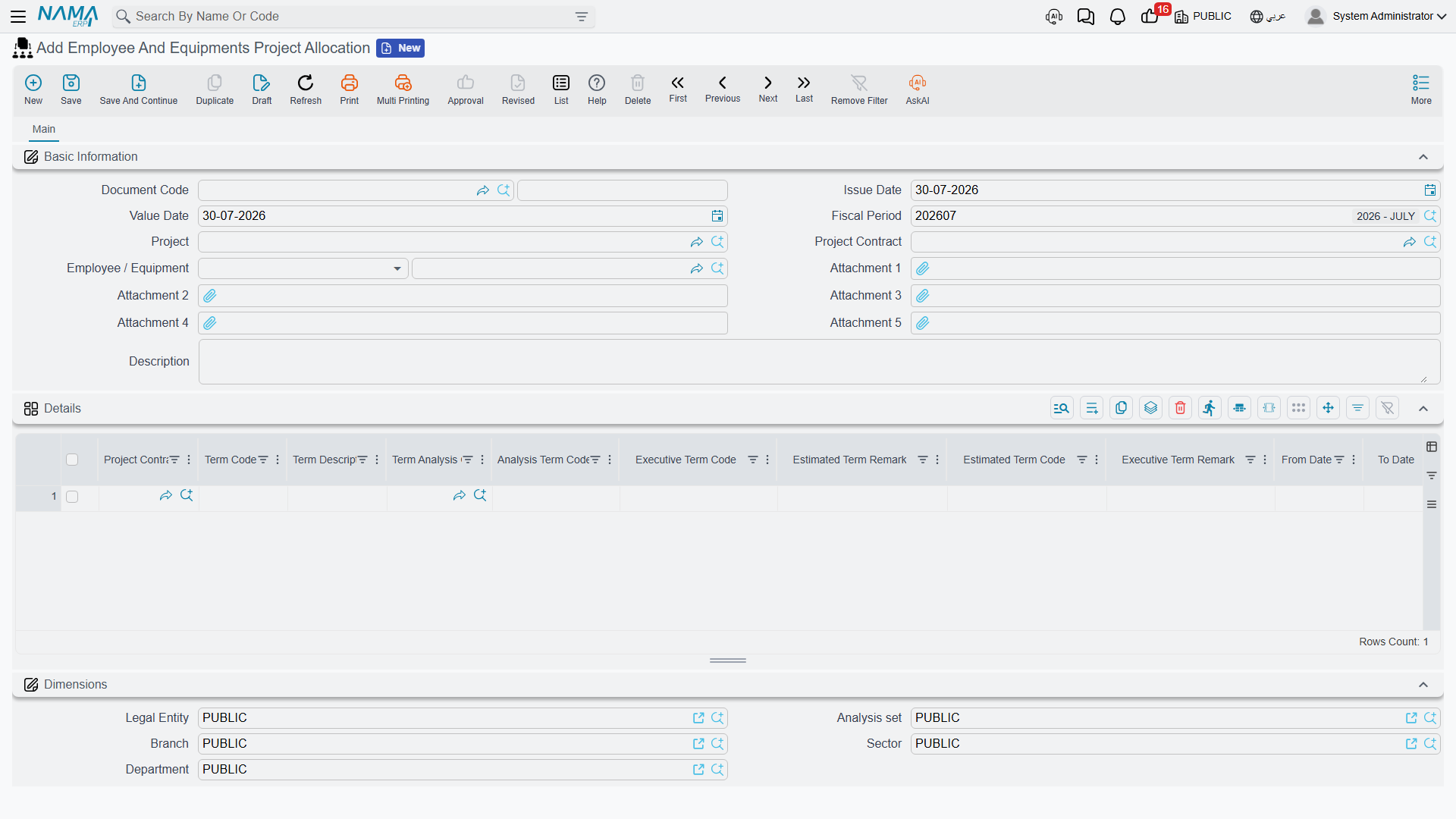The height and width of the screenshot is (819, 1456).
Task: Go to the Previous record
Action: (x=723, y=89)
